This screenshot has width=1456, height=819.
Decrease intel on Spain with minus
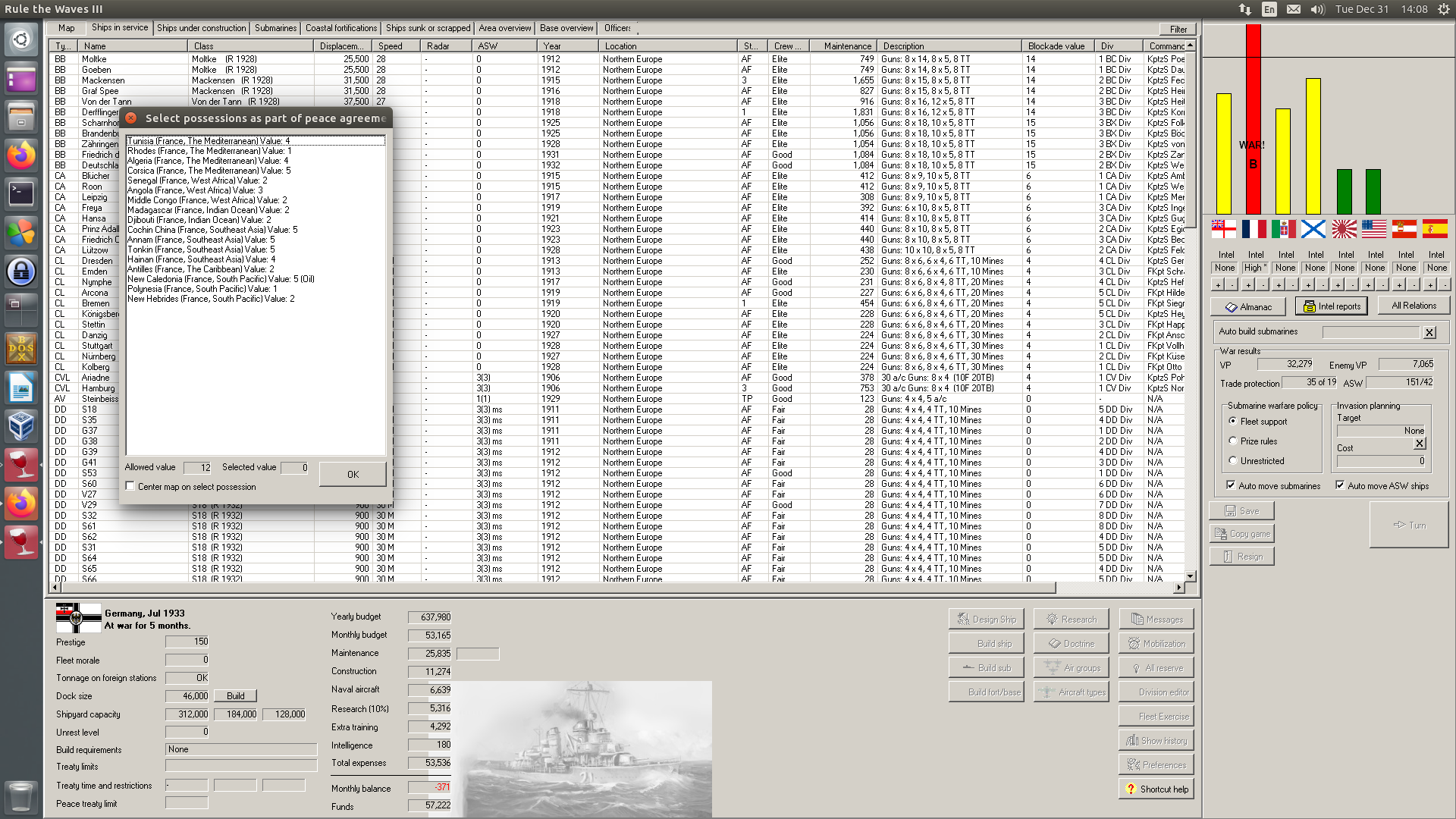[x=1444, y=285]
